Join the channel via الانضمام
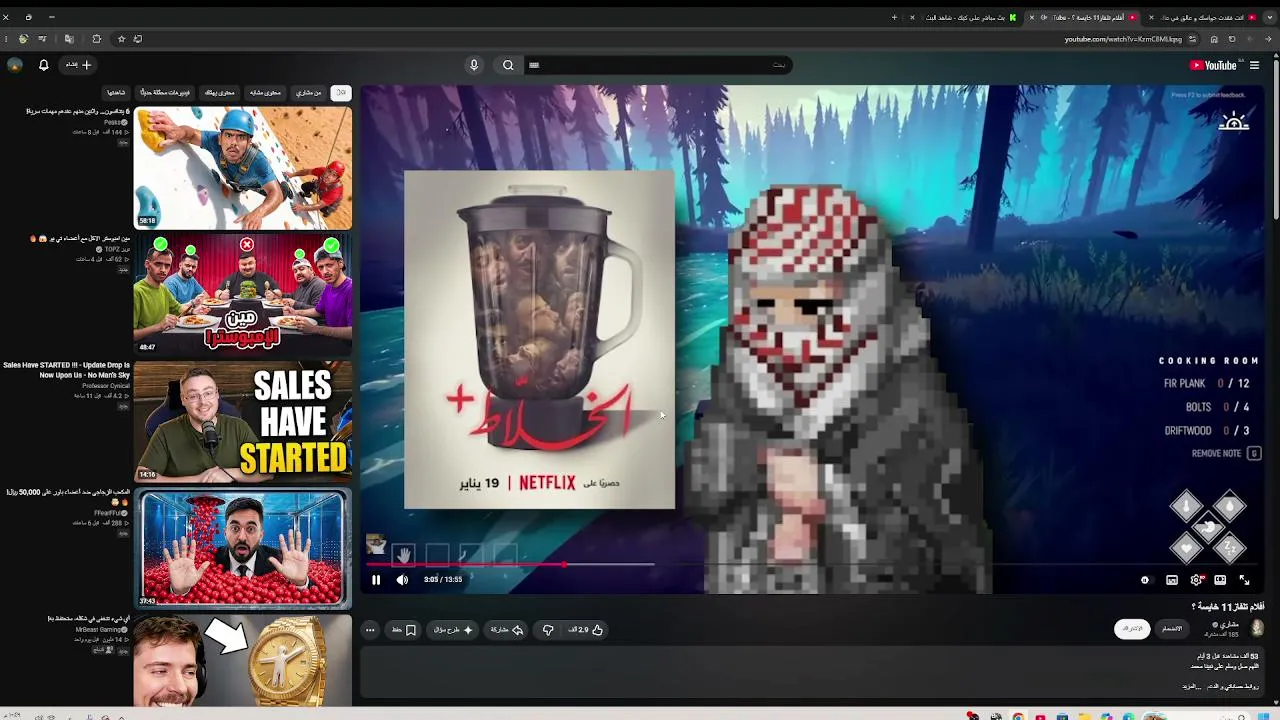Image resolution: width=1280 pixels, height=720 pixels. pyautogui.click(x=1172, y=628)
